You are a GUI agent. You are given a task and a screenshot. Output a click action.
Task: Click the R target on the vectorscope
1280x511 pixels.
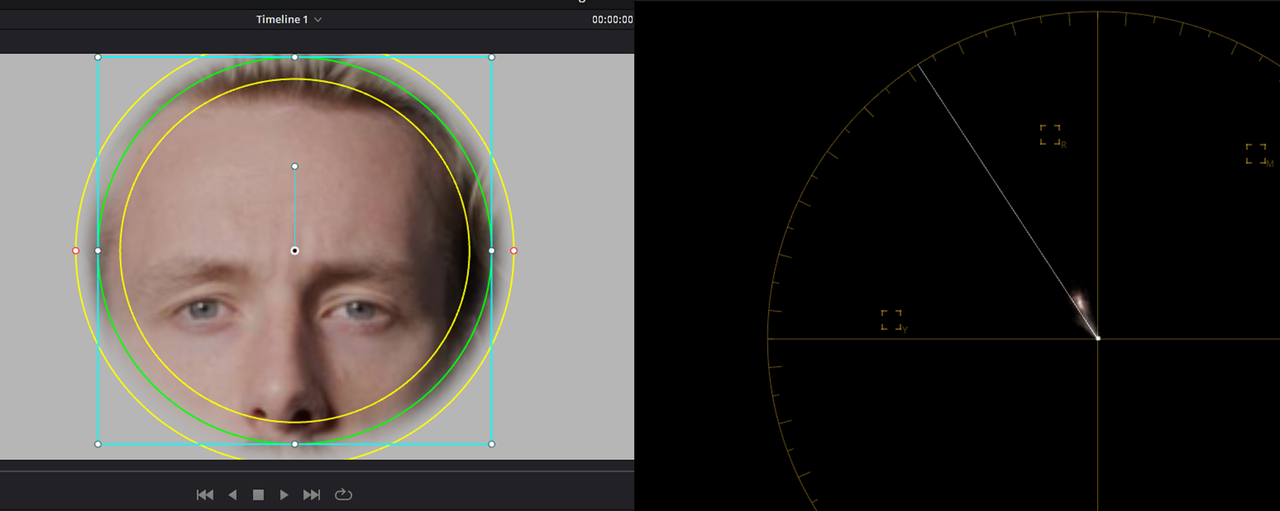click(x=1051, y=135)
